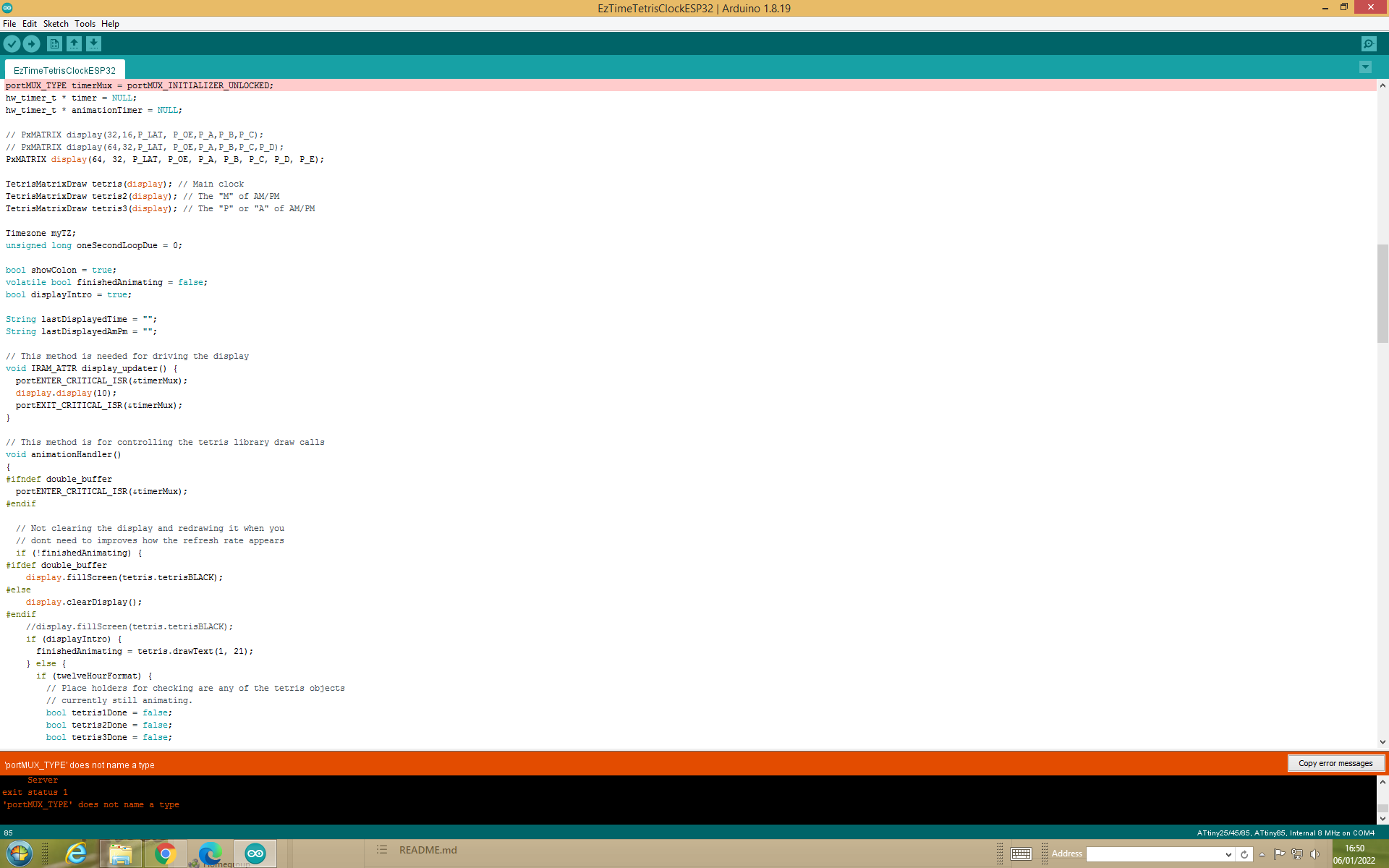Click Copy error messages button
Viewport: 1389px width, 868px height.
point(1335,763)
